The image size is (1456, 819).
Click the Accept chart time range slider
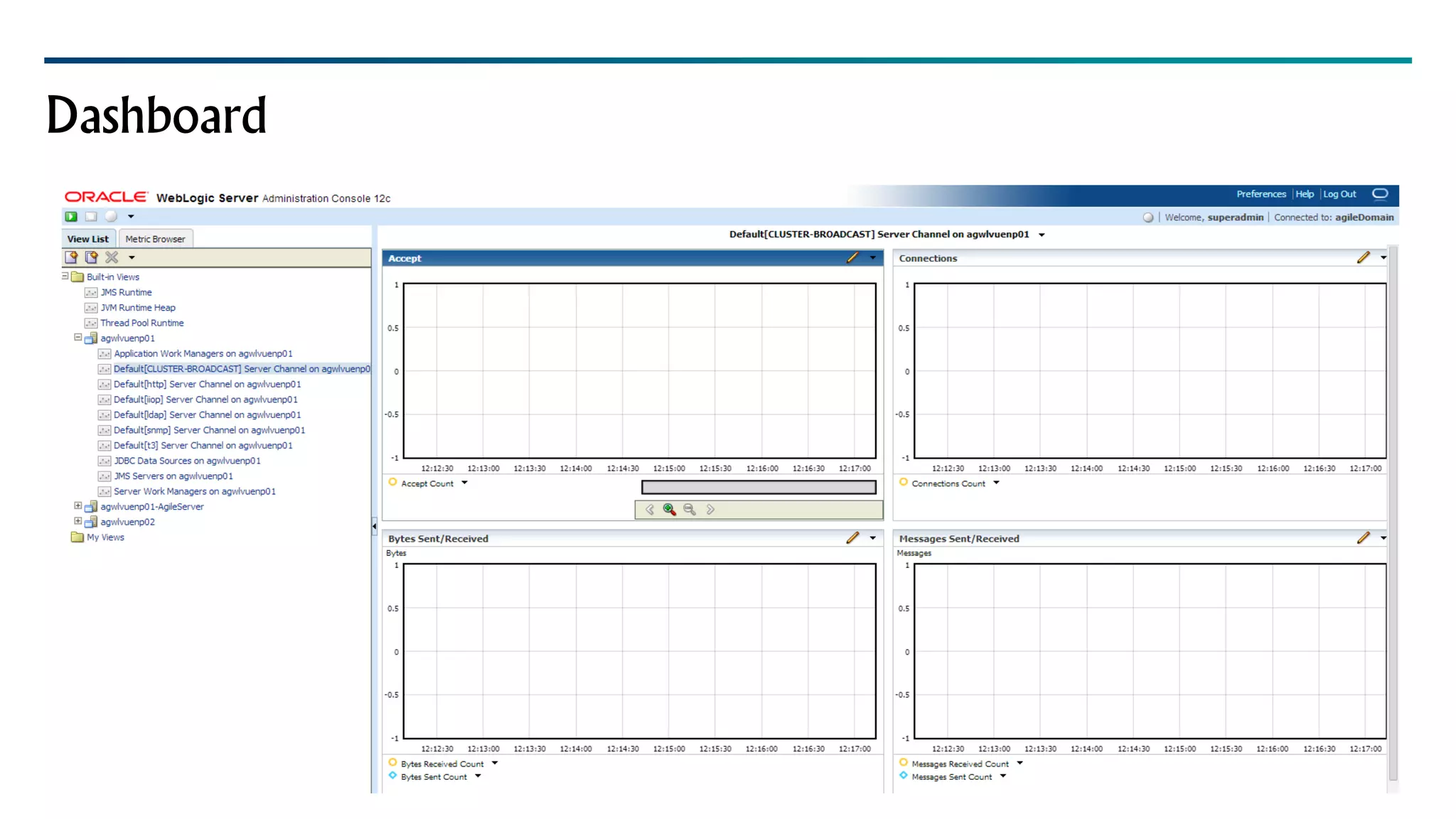click(x=758, y=487)
